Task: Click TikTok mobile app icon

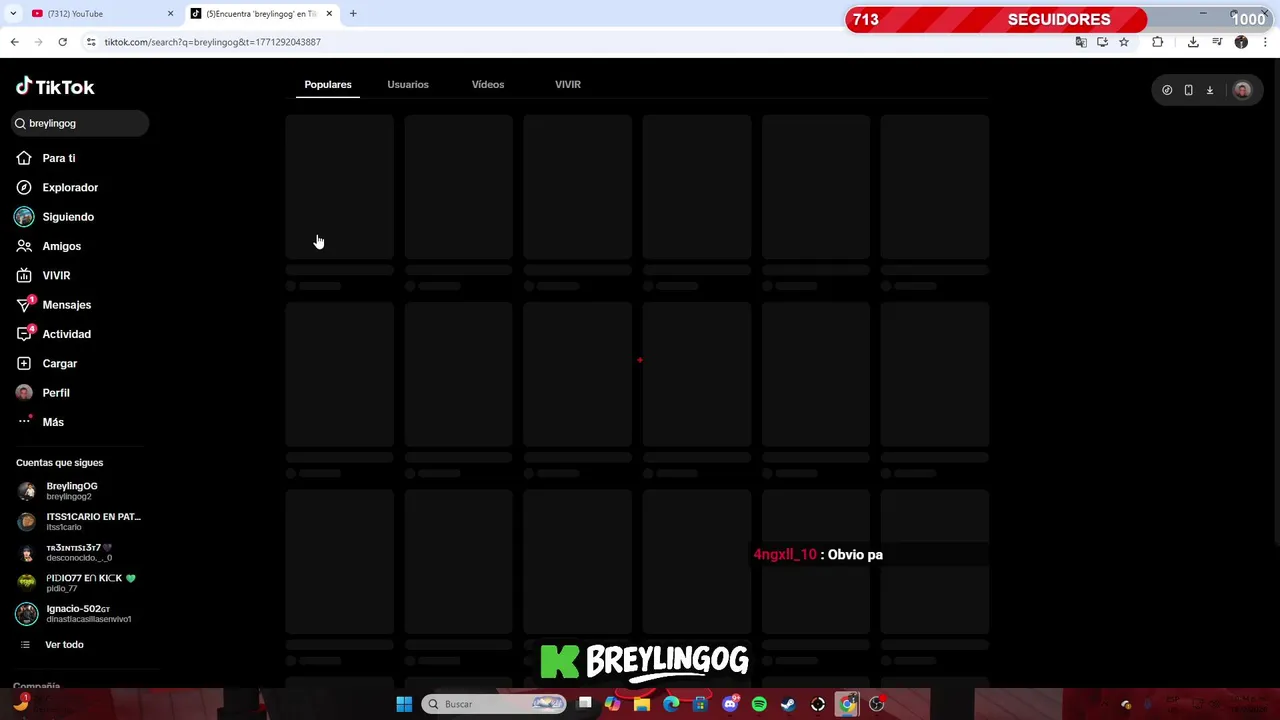Action: pyautogui.click(x=1188, y=90)
